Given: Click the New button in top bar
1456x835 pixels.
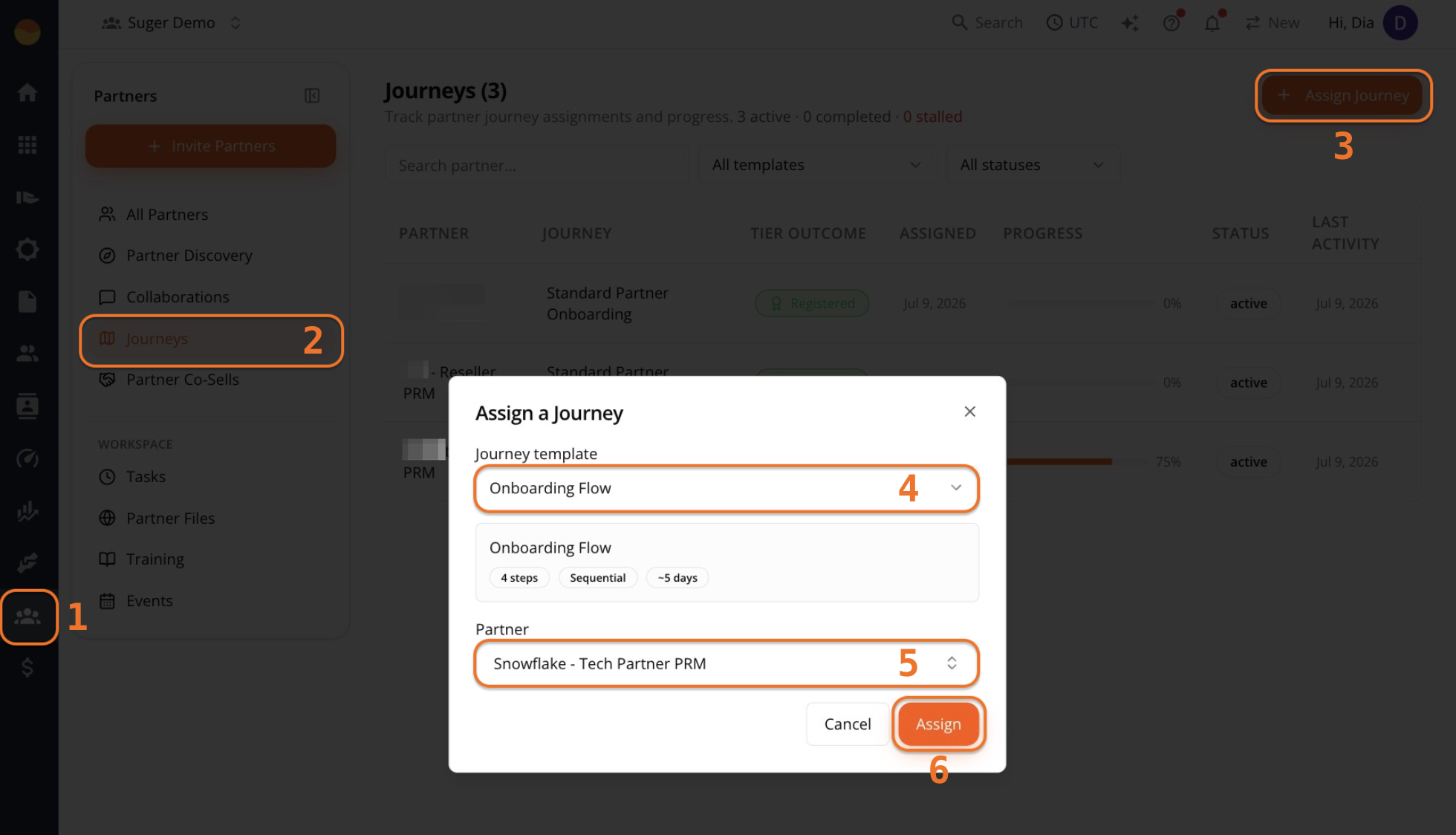Looking at the screenshot, I should [x=1273, y=23].
